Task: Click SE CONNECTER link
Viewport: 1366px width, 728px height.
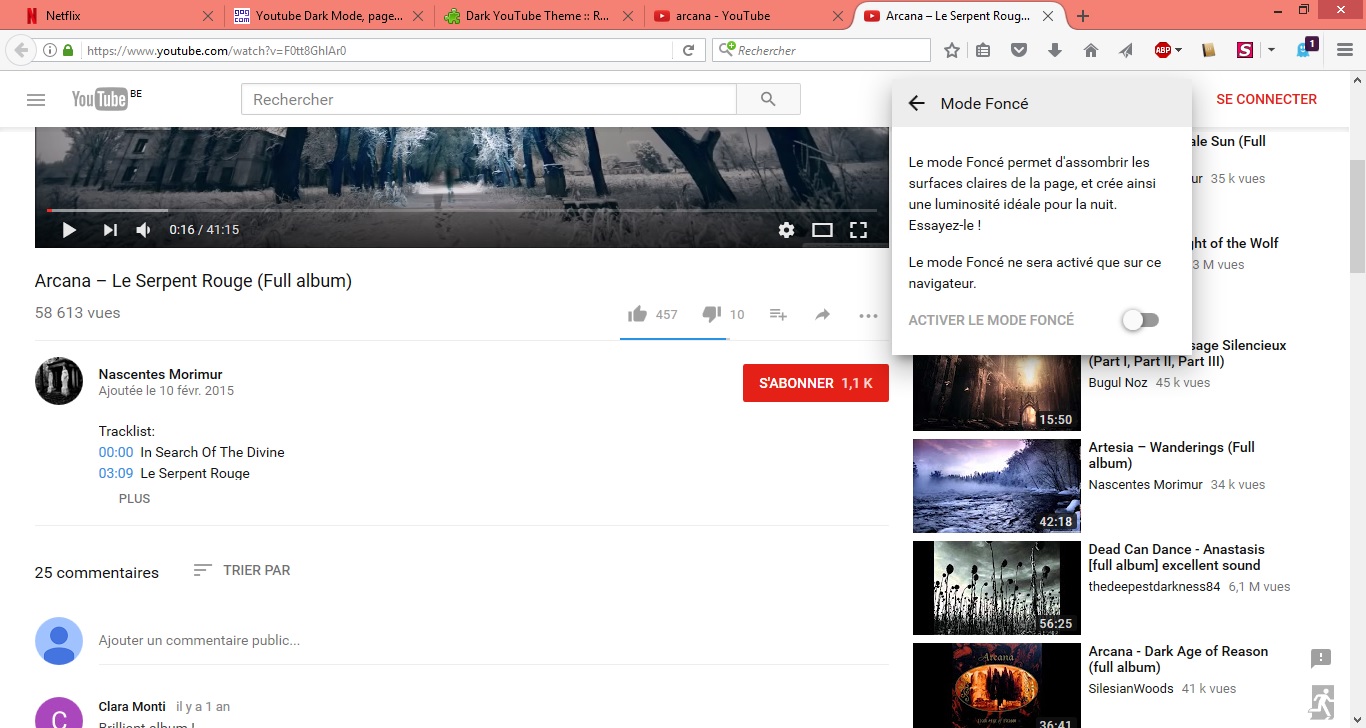Action: pos(1266,99)
